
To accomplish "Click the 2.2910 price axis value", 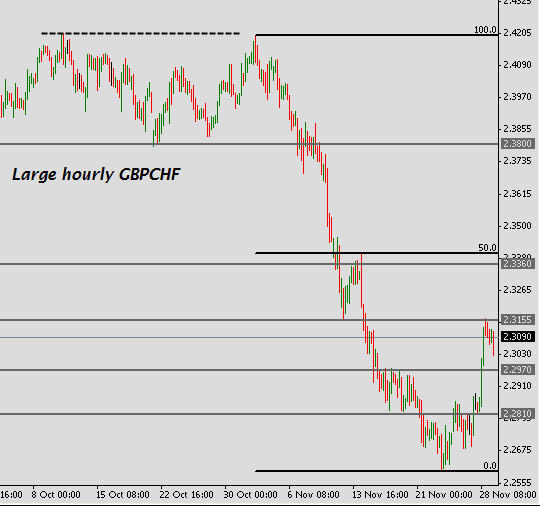I will pyautogui.click(x=517, y=386).
